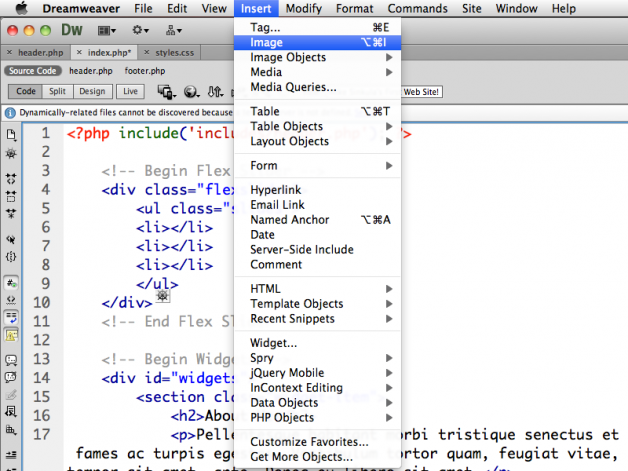Toggle line numbers icon
Image resolution: width=628 pixels, height=471 pixels.
coord(11,283)
